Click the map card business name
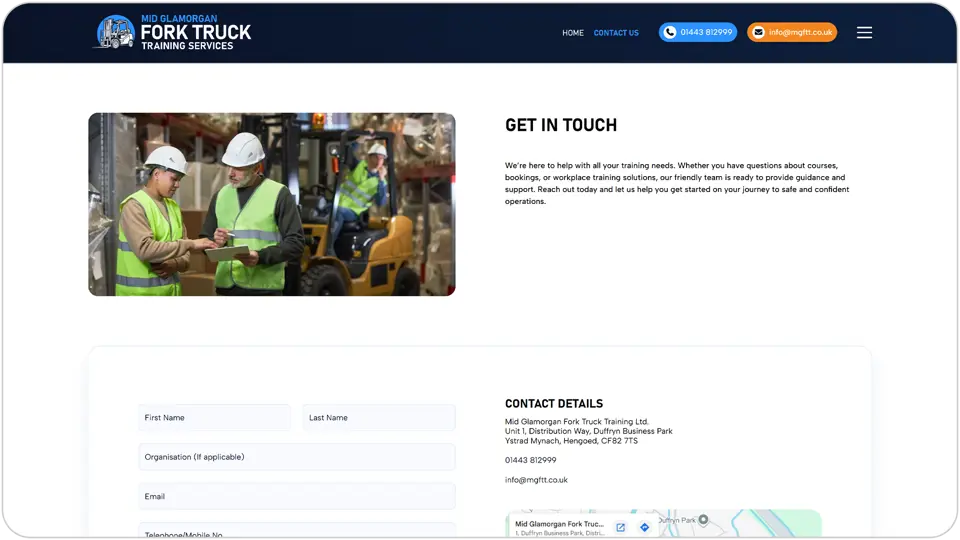Screen dimensions: 960x540 point(559,524)
